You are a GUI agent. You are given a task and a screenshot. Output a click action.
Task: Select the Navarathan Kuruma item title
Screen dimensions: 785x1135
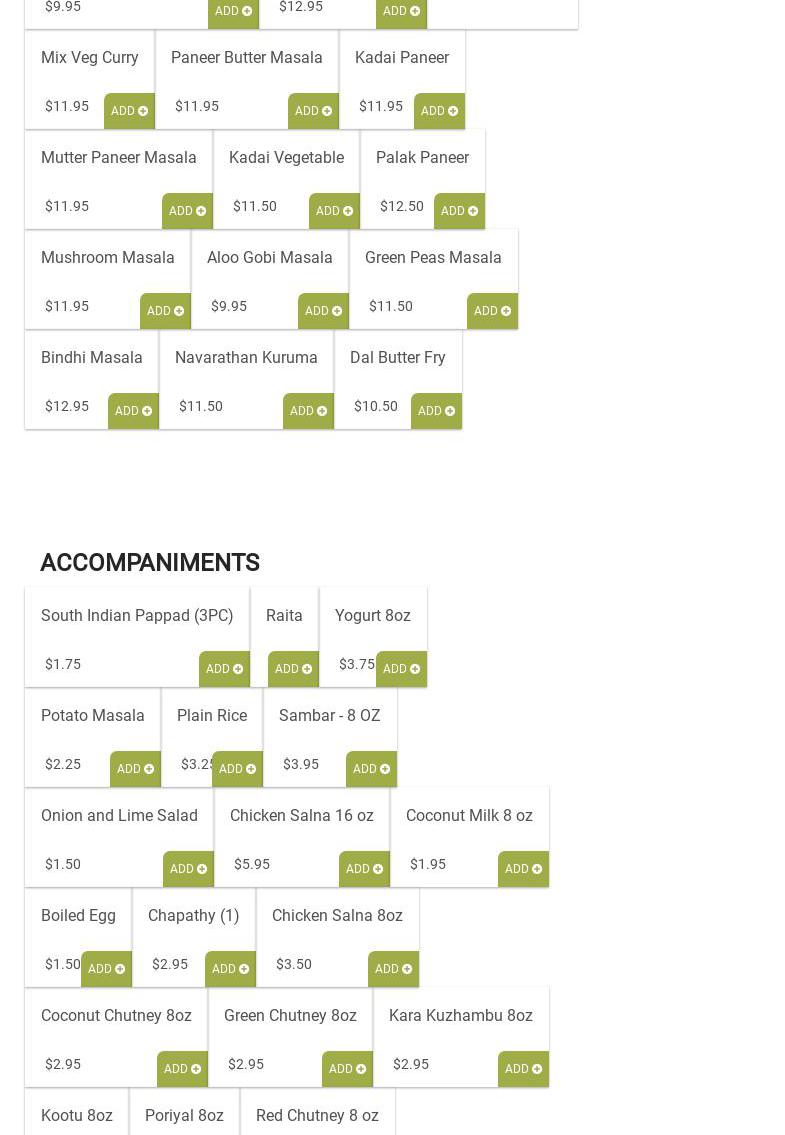click(x=246, y=357)
